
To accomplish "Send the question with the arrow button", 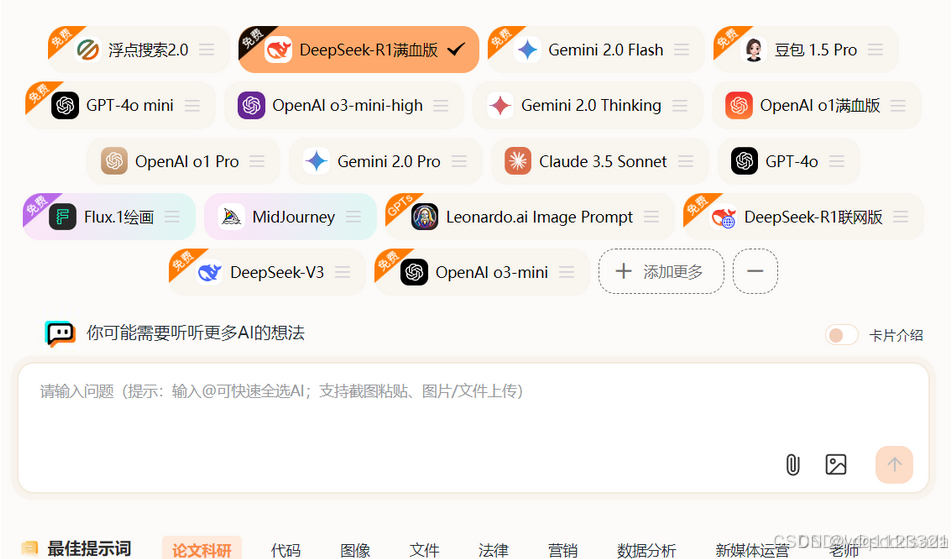I will coord(894,465).
